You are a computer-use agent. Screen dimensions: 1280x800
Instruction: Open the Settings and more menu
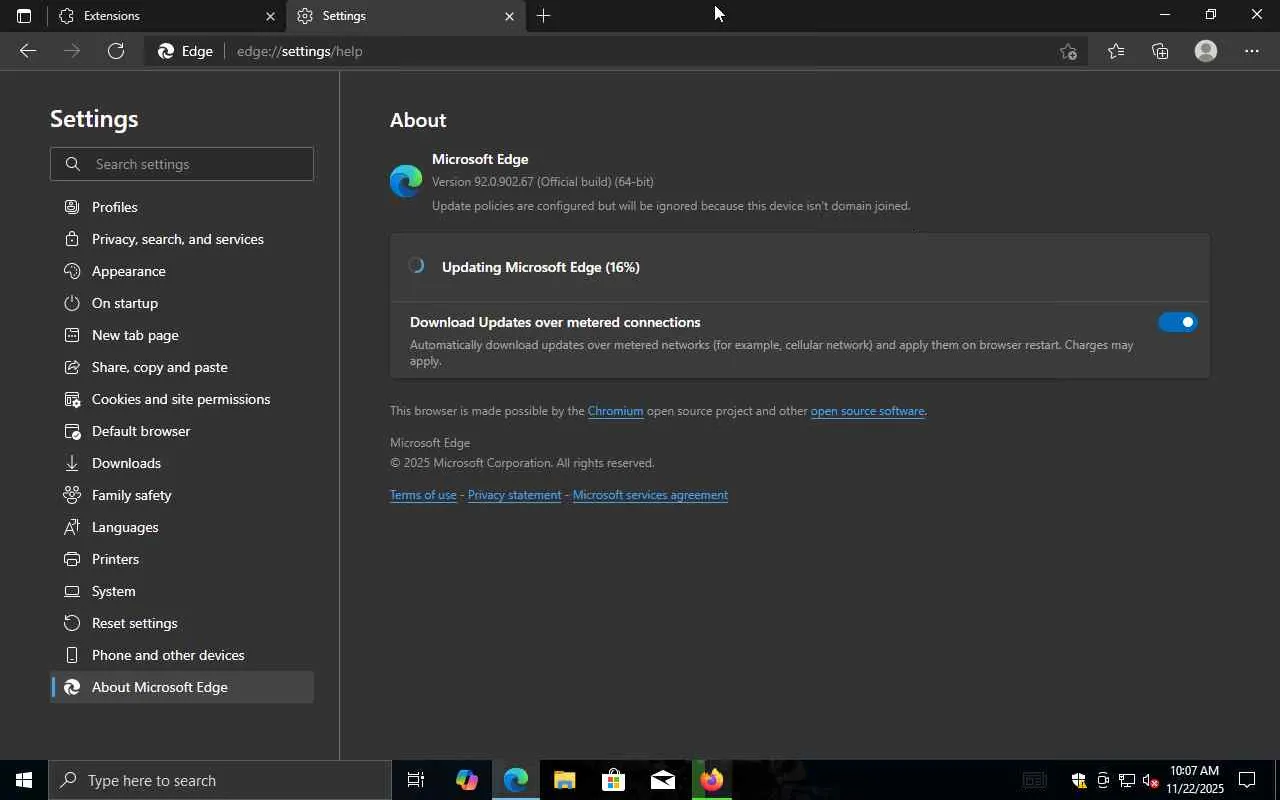[1252, 51]
